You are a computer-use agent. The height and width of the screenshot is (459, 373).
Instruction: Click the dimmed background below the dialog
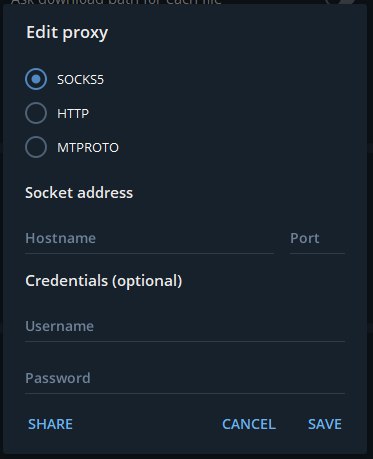click(x=186, y=456)
